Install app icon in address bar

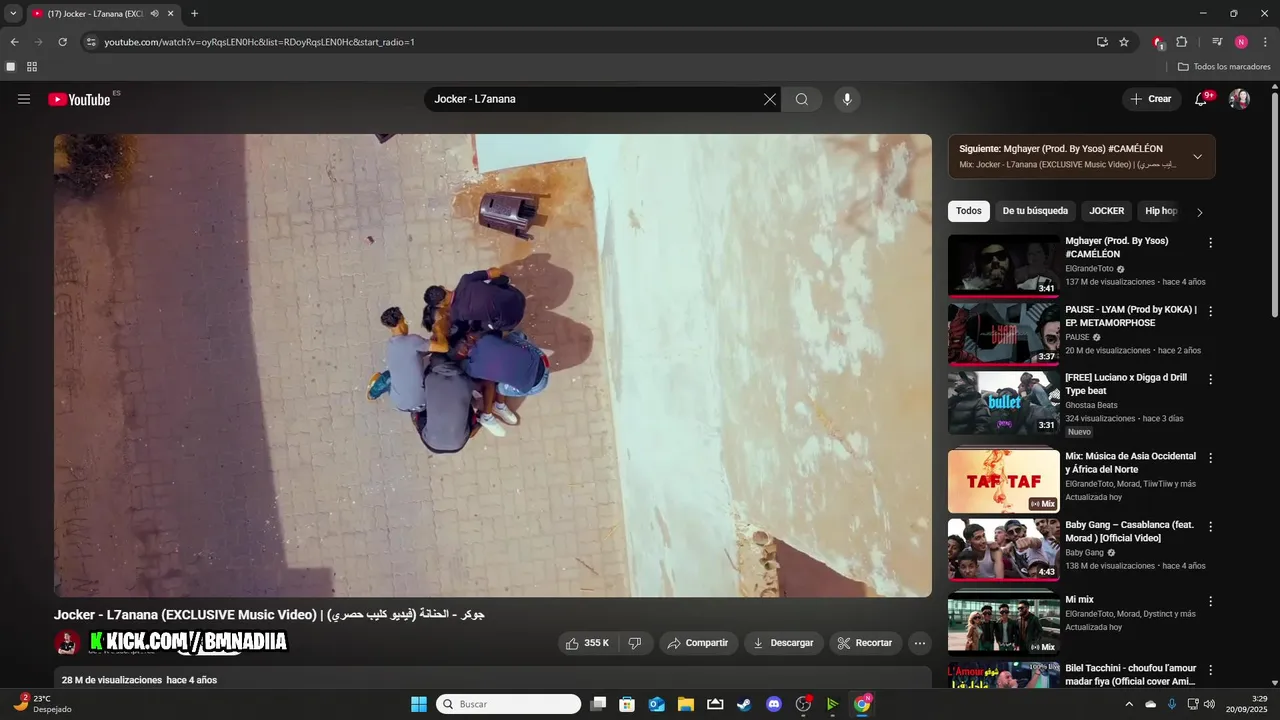tap(1102, 42)
